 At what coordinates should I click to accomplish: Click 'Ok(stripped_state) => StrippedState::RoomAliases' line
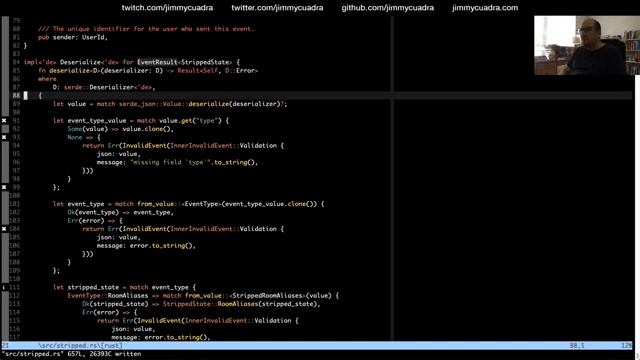pos(201,304)
